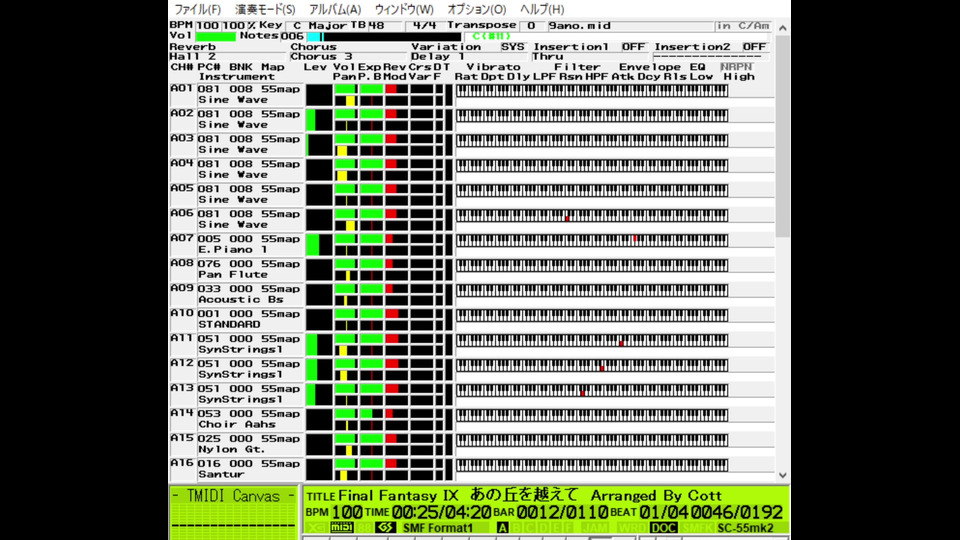Click A13 SynStrings1 keyboard display row
The height and width of the screenshot is (540, 960).
tap(592, 391)
